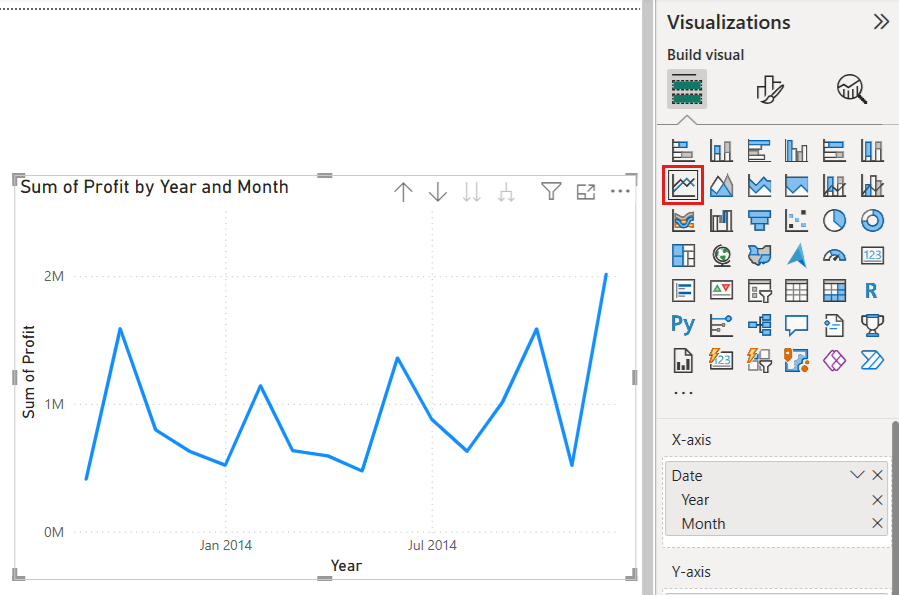Select the Area chart visual

point(721,186)
